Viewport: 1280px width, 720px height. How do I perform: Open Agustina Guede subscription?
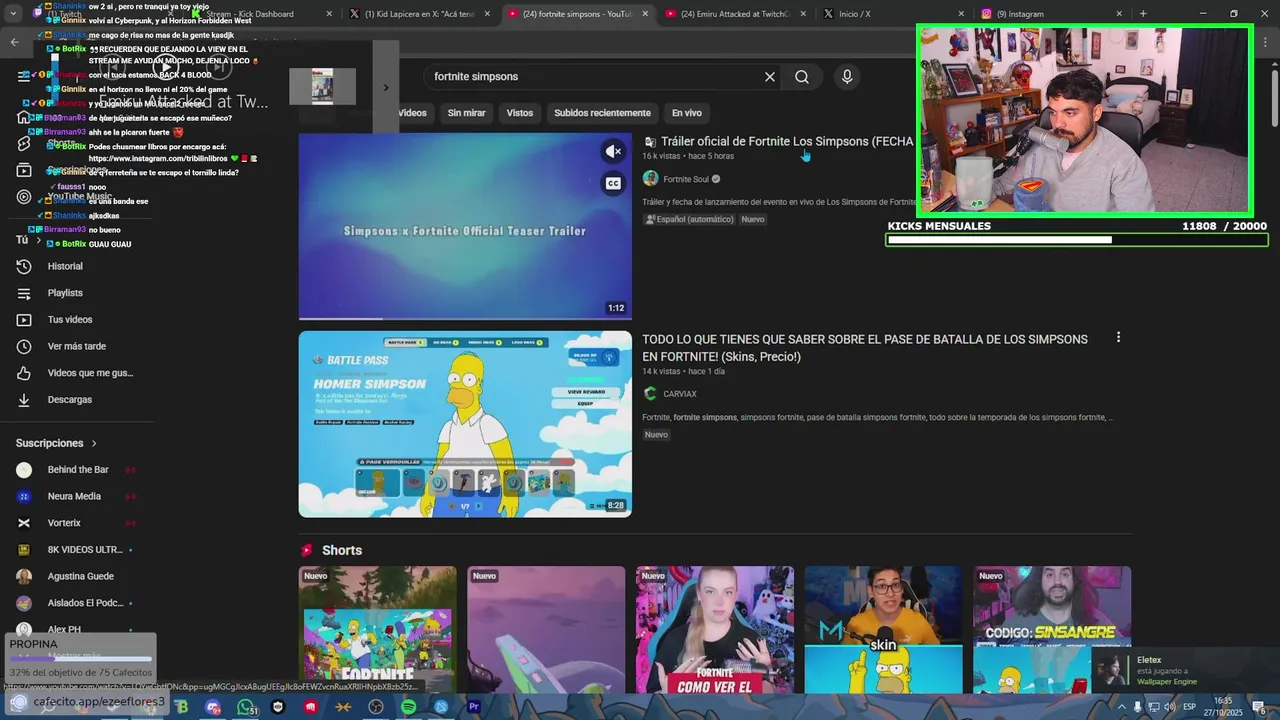point(80,576)
